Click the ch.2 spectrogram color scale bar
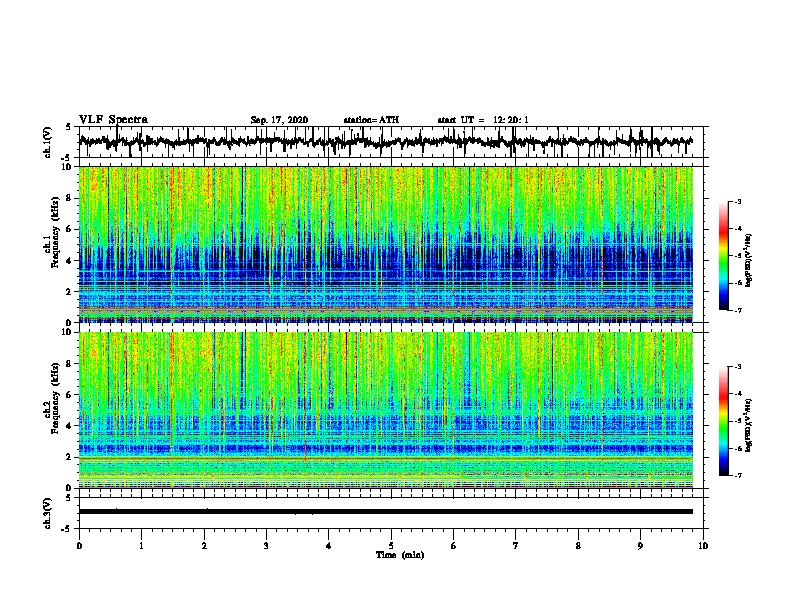792x612 pixels. (x=724, y=421)
